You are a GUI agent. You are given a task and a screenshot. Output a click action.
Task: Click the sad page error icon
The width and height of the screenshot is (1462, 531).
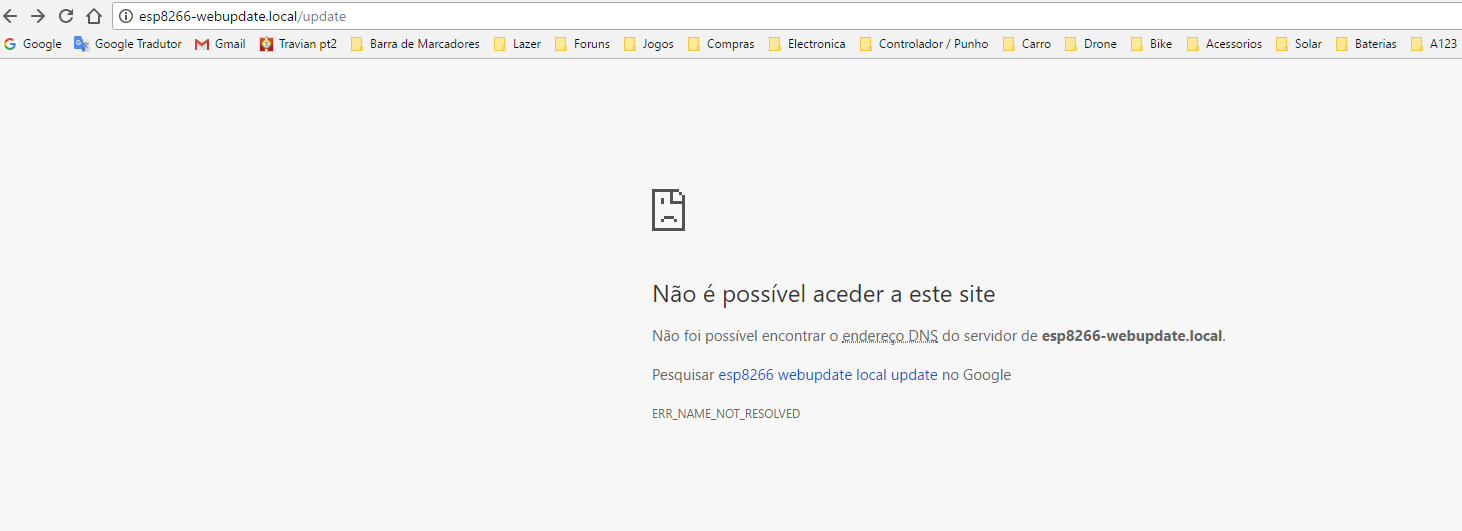click(x=668, y=209)
